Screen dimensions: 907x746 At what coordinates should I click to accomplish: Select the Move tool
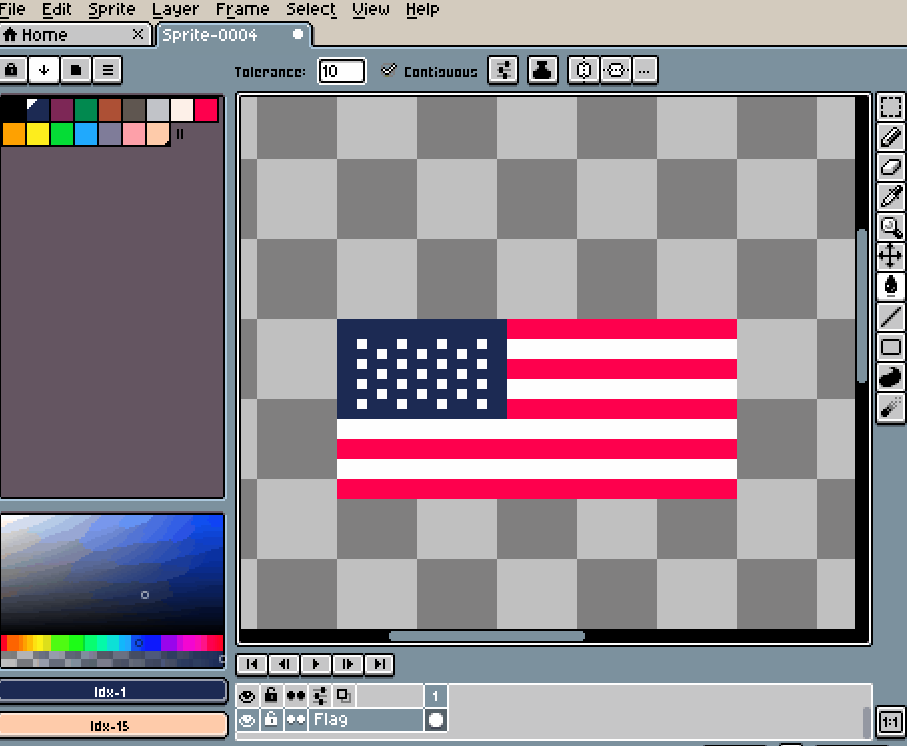[x=891, y=256]
